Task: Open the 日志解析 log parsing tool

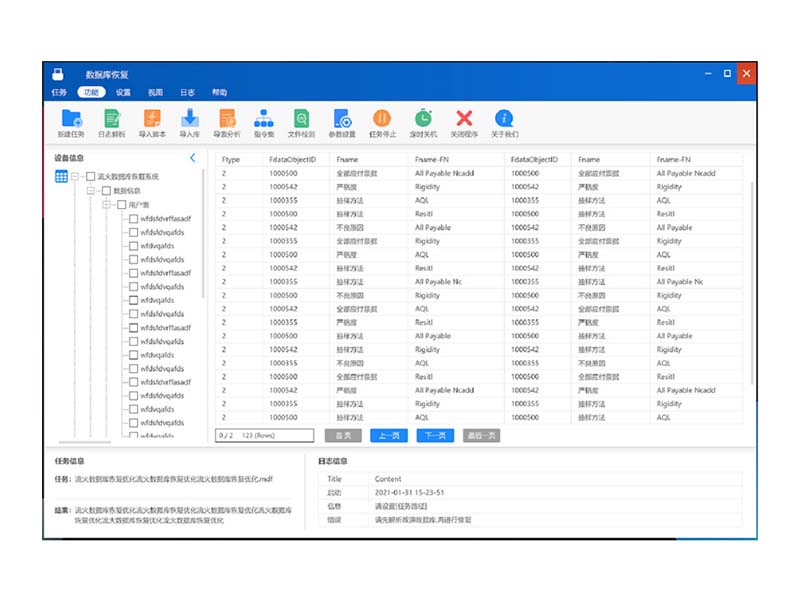Action: point(111,119)
